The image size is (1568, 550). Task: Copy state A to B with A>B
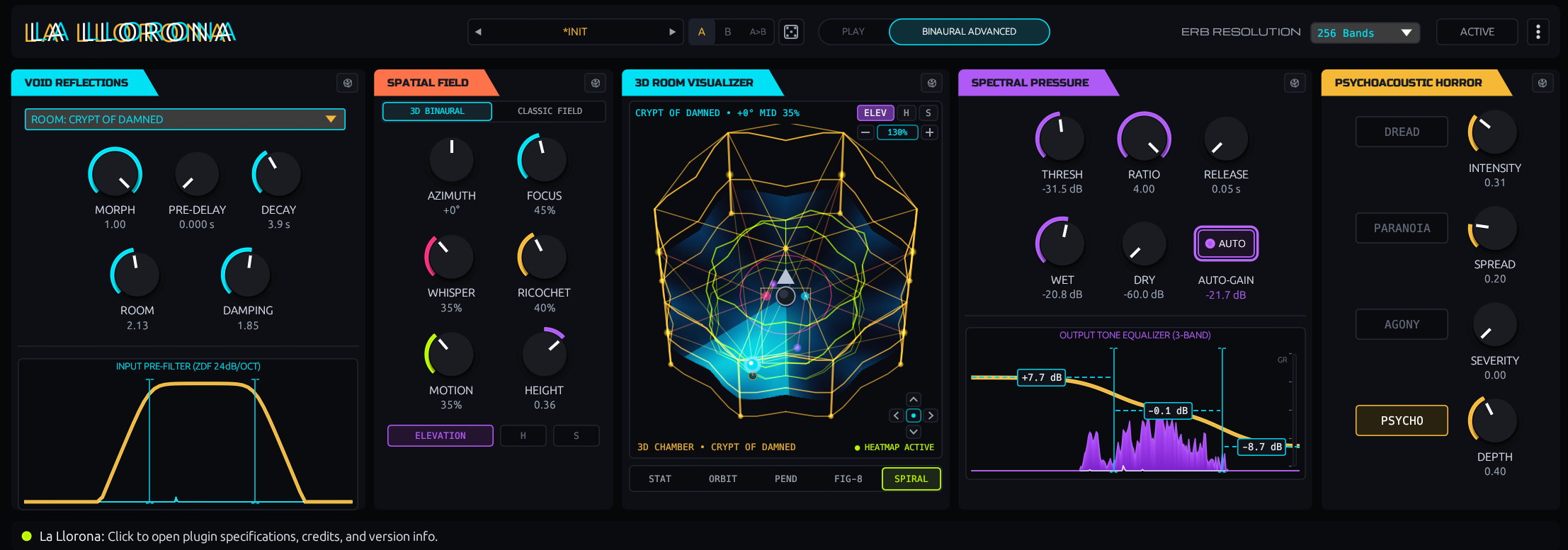(x=758, y=32)
